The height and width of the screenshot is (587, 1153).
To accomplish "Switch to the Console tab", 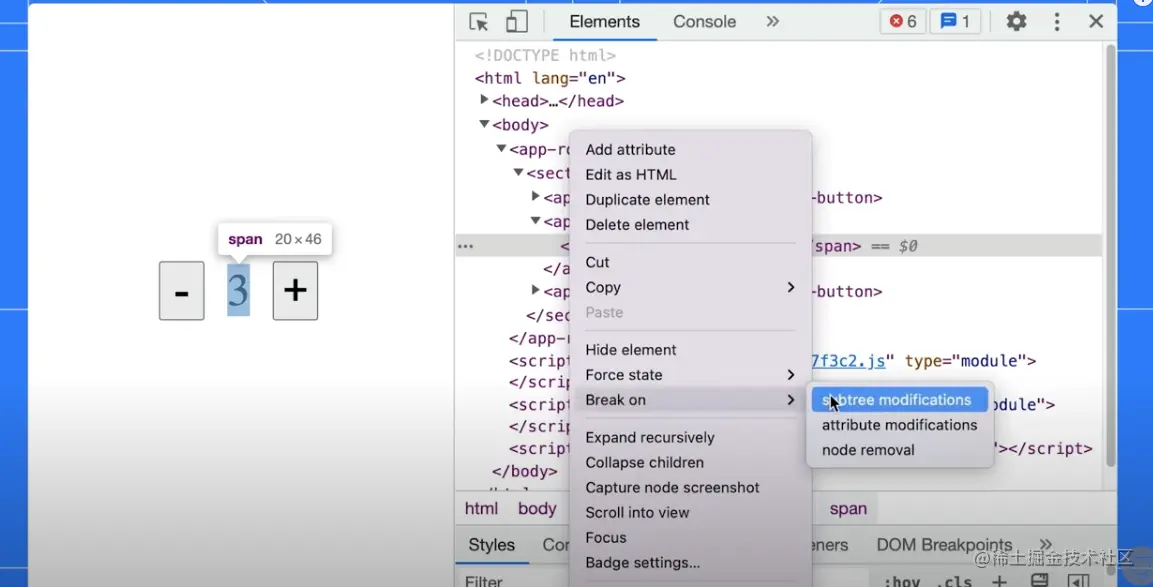I will 704,22.
